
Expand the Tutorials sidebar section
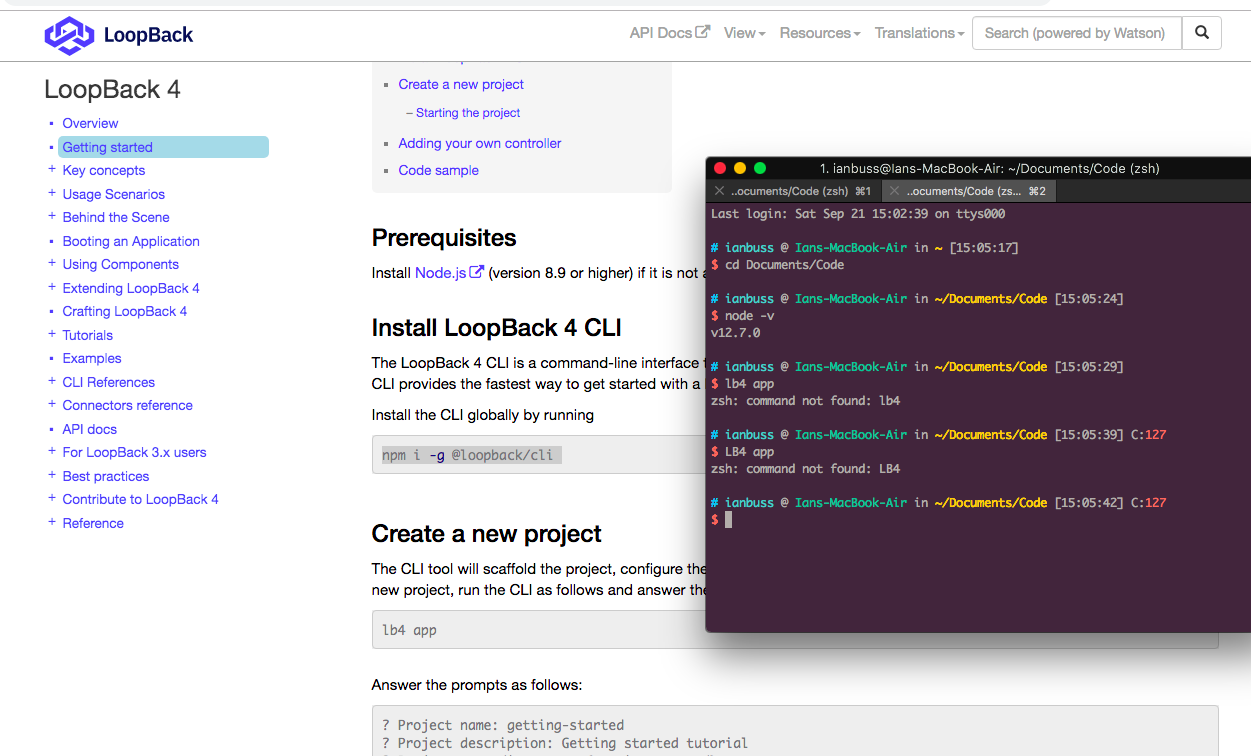click(x=52, y=335)
